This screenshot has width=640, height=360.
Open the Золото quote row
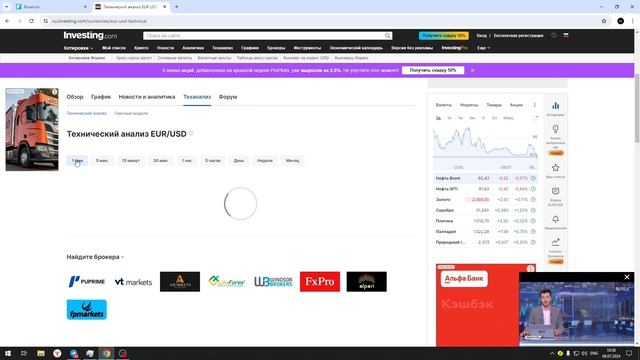486,200
